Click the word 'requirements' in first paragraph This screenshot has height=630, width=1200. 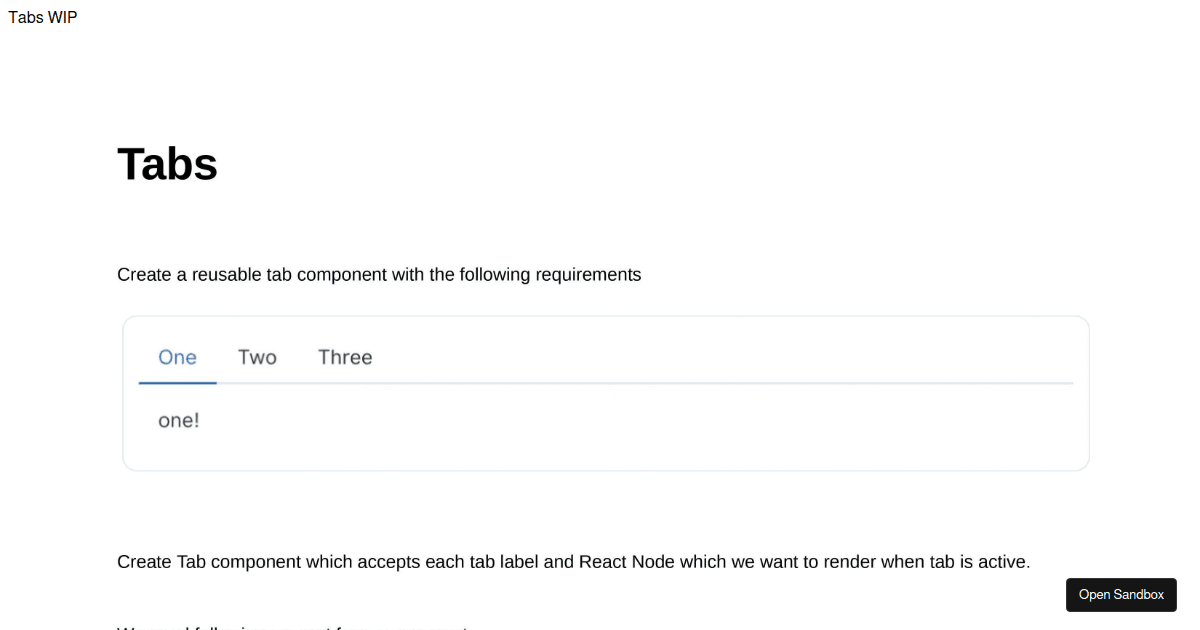[588, 275]
